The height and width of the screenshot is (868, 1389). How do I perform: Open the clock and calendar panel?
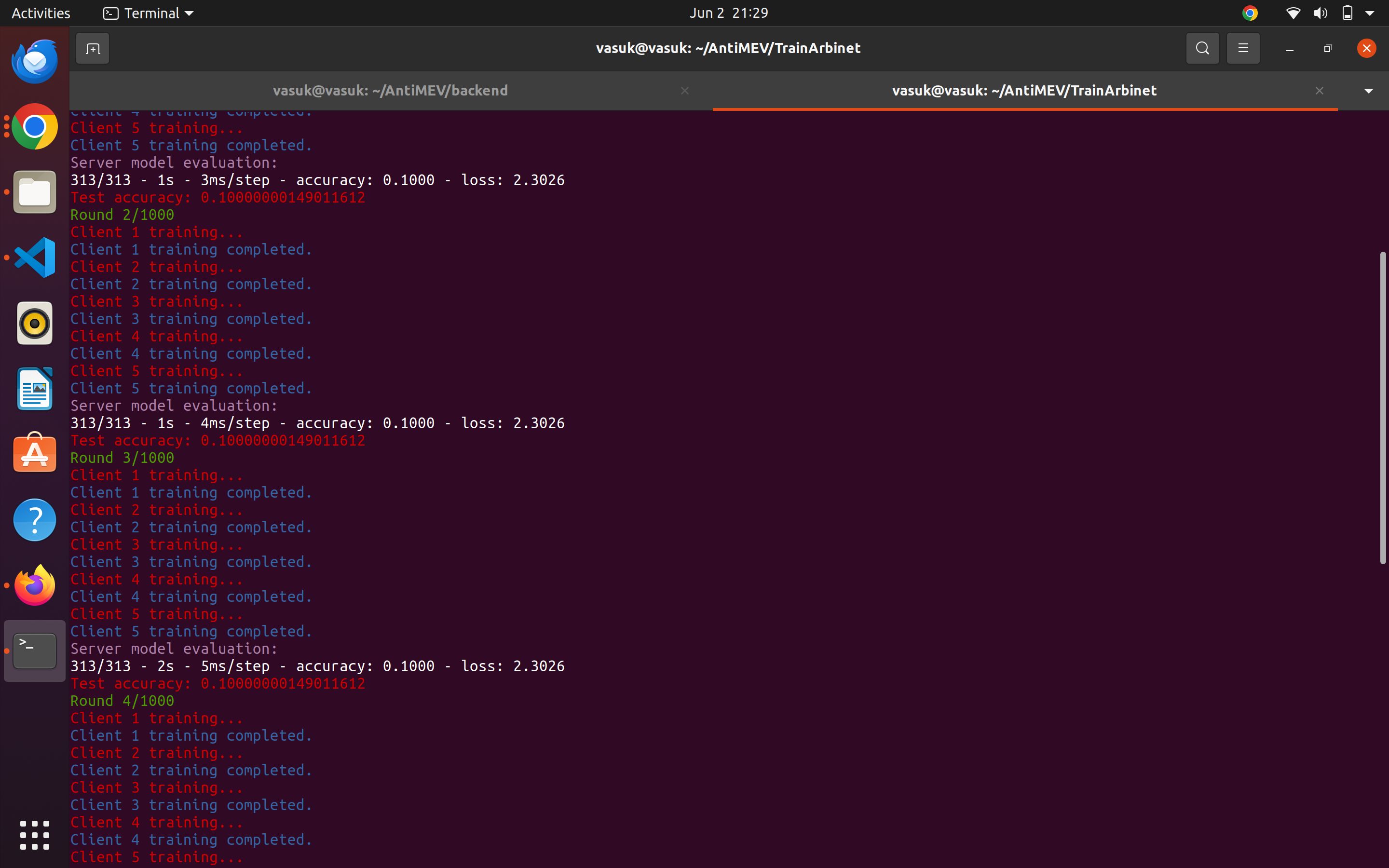pyautogui.click(x=728, y=13)
